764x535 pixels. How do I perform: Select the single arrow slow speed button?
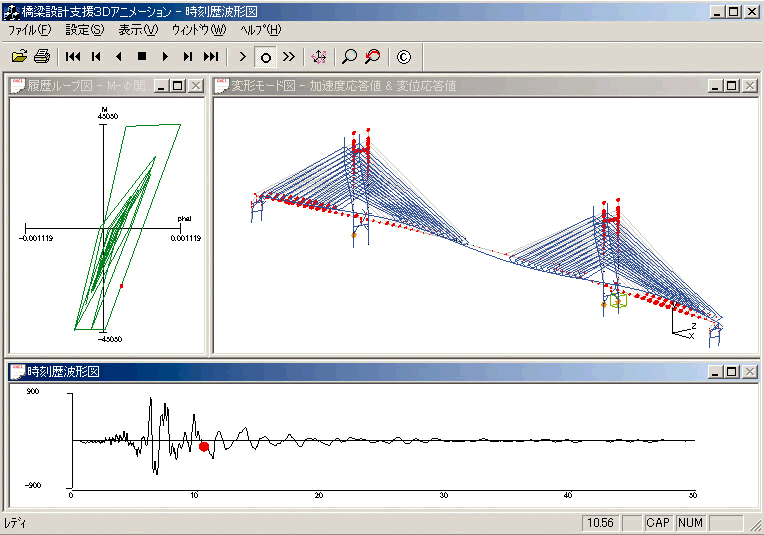[x=243, y=57]
